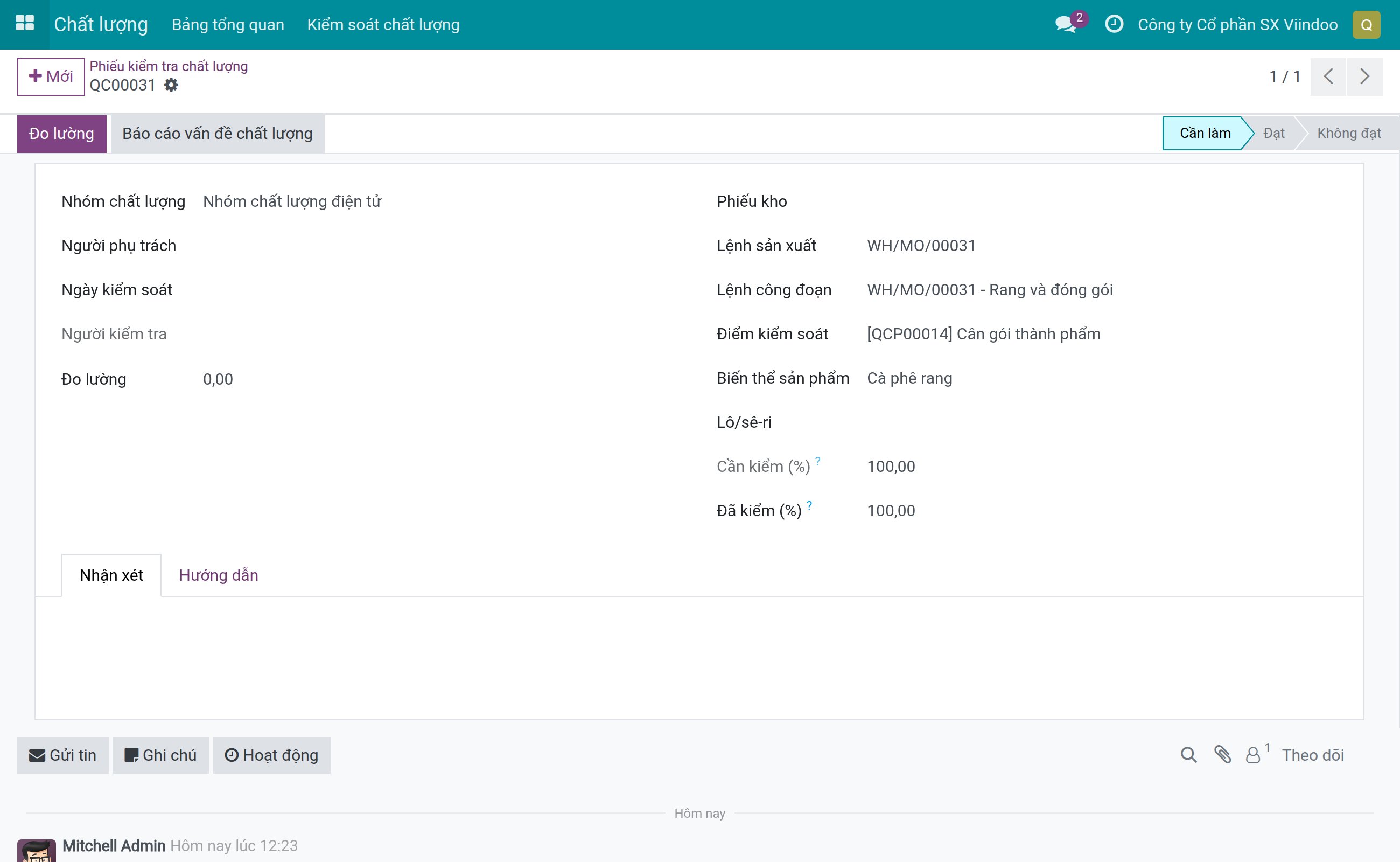Open the user avatar menu Q
Viewport: 1400px width, 862px height.
tap(1366, 25)
